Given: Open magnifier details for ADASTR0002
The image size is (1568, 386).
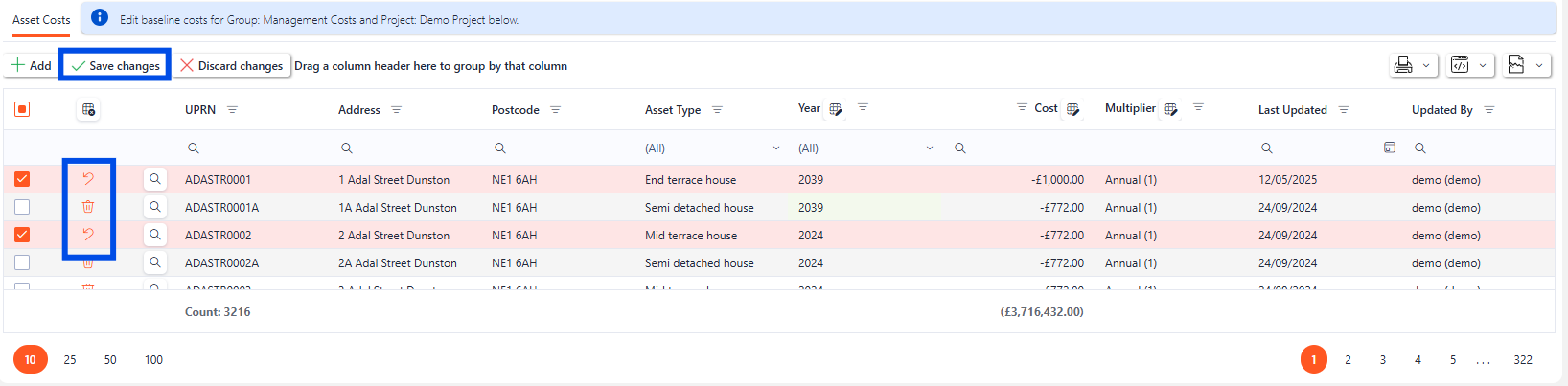Looking at the screenshot, I should tap(154, 235).
